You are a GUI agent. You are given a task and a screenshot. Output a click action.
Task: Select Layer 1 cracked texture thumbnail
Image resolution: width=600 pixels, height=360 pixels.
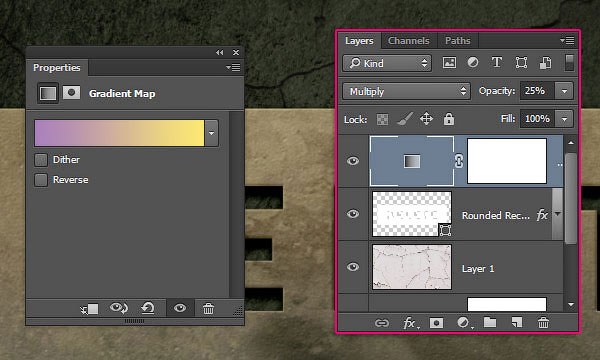412,267
